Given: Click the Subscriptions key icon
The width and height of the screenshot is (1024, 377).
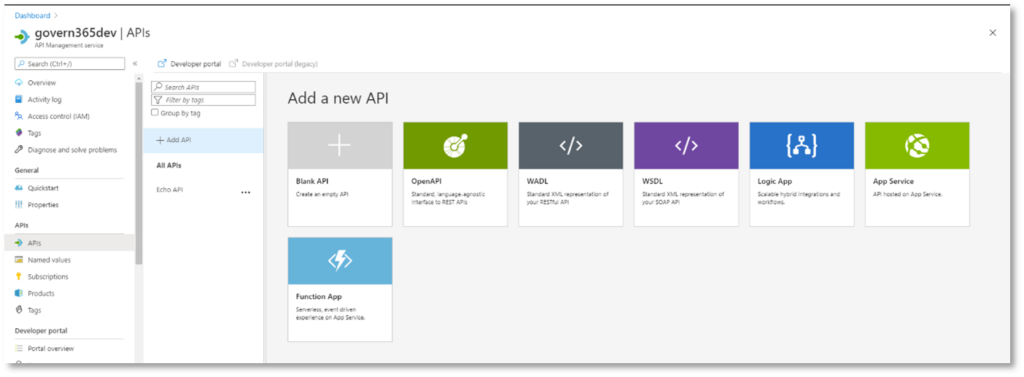Looking at the screenshot, I should tap(19, 276).
